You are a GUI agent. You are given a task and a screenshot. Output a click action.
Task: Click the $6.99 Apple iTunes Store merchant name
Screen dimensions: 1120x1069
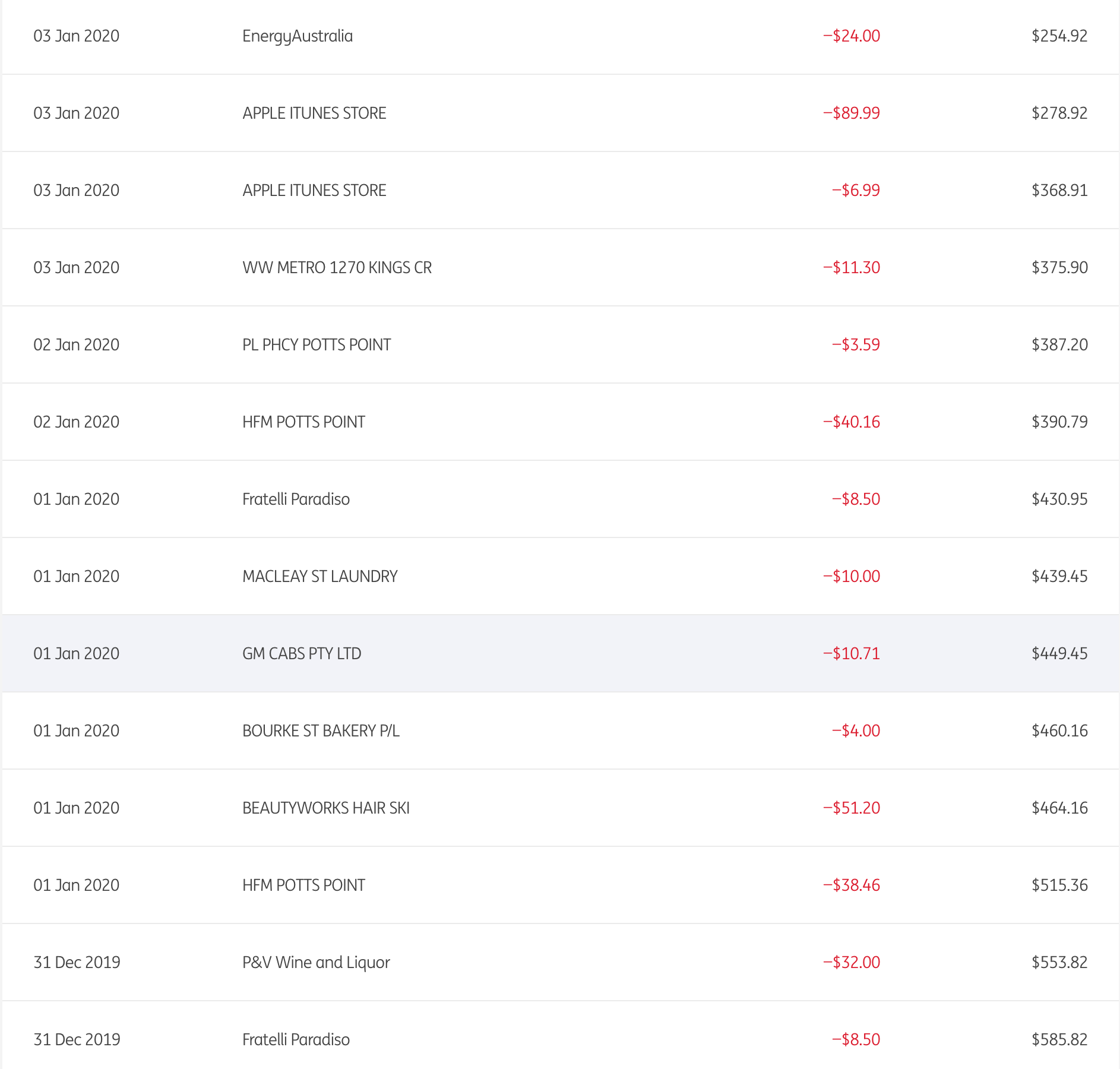314,191
